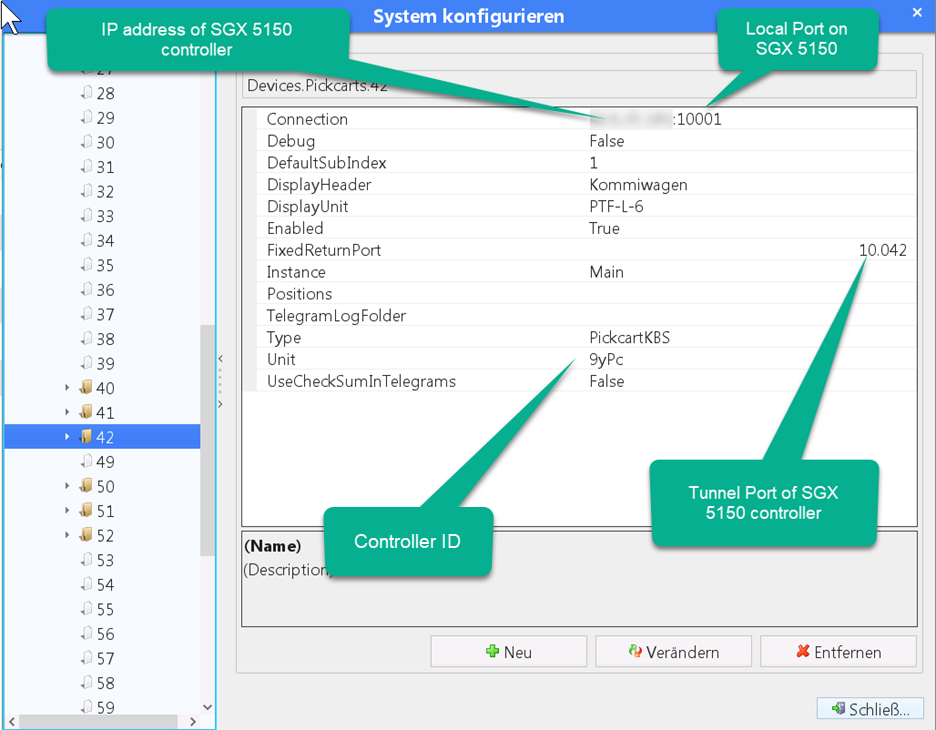Select the TelegramLogFolder property
936x730 pixels.
(x=580, y=316)
